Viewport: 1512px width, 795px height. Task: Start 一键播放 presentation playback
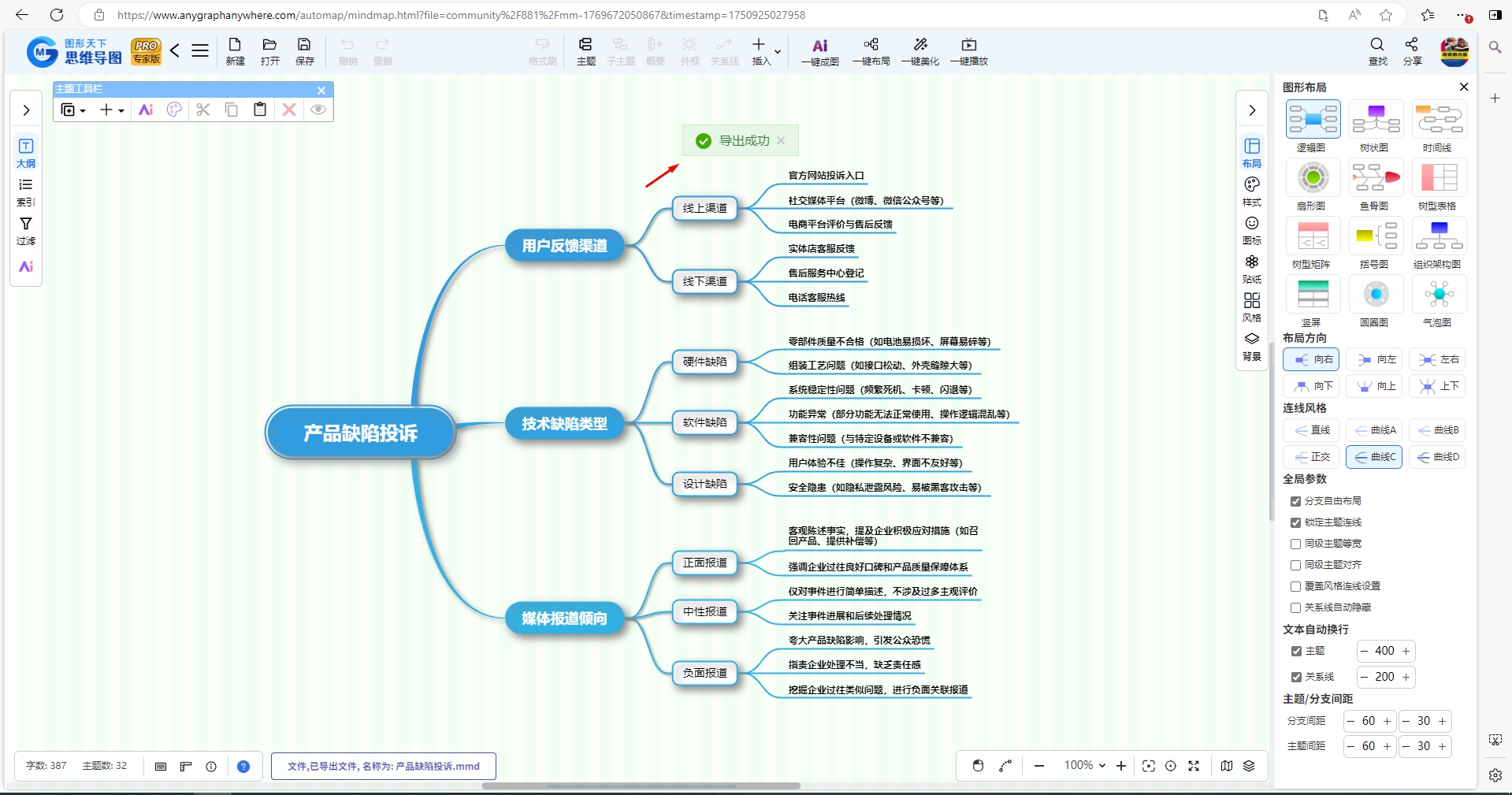969,46
